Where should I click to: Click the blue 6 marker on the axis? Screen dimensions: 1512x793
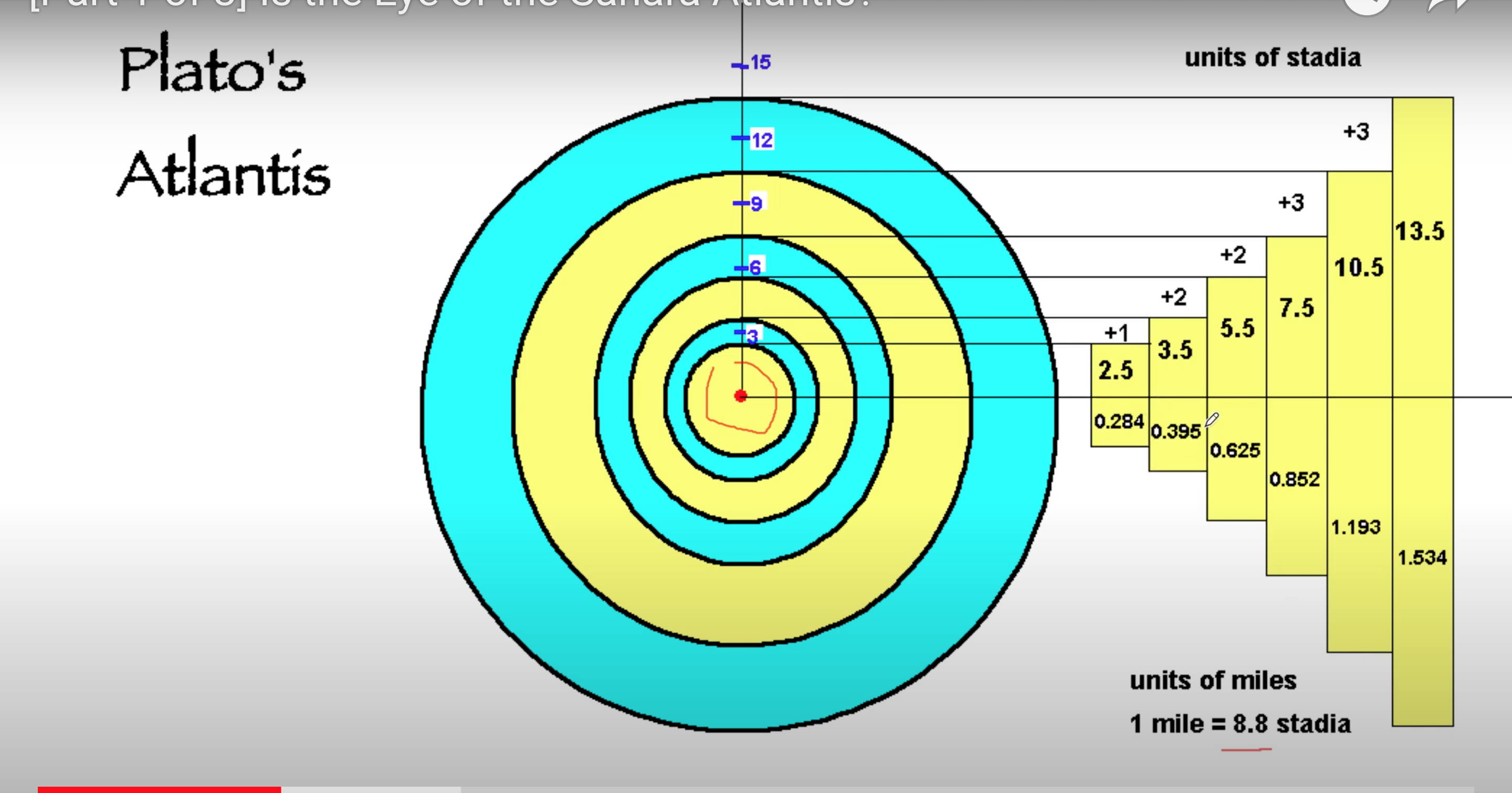[754, 268]
